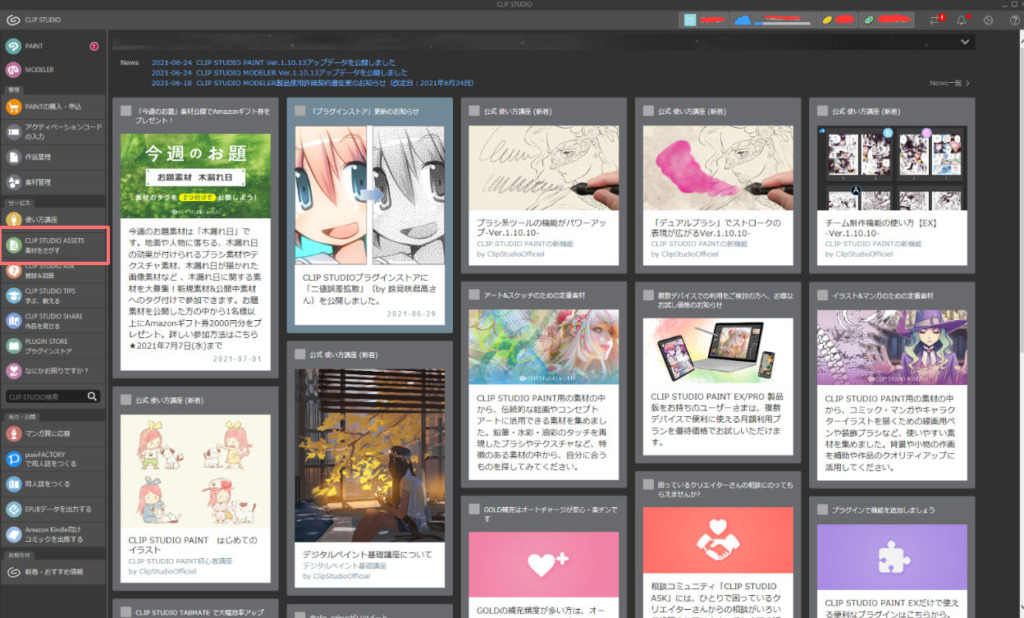This screenshot has width=1024, height=618.
Task: Open the 同人誌をつくる item
Action: (52, 484)
